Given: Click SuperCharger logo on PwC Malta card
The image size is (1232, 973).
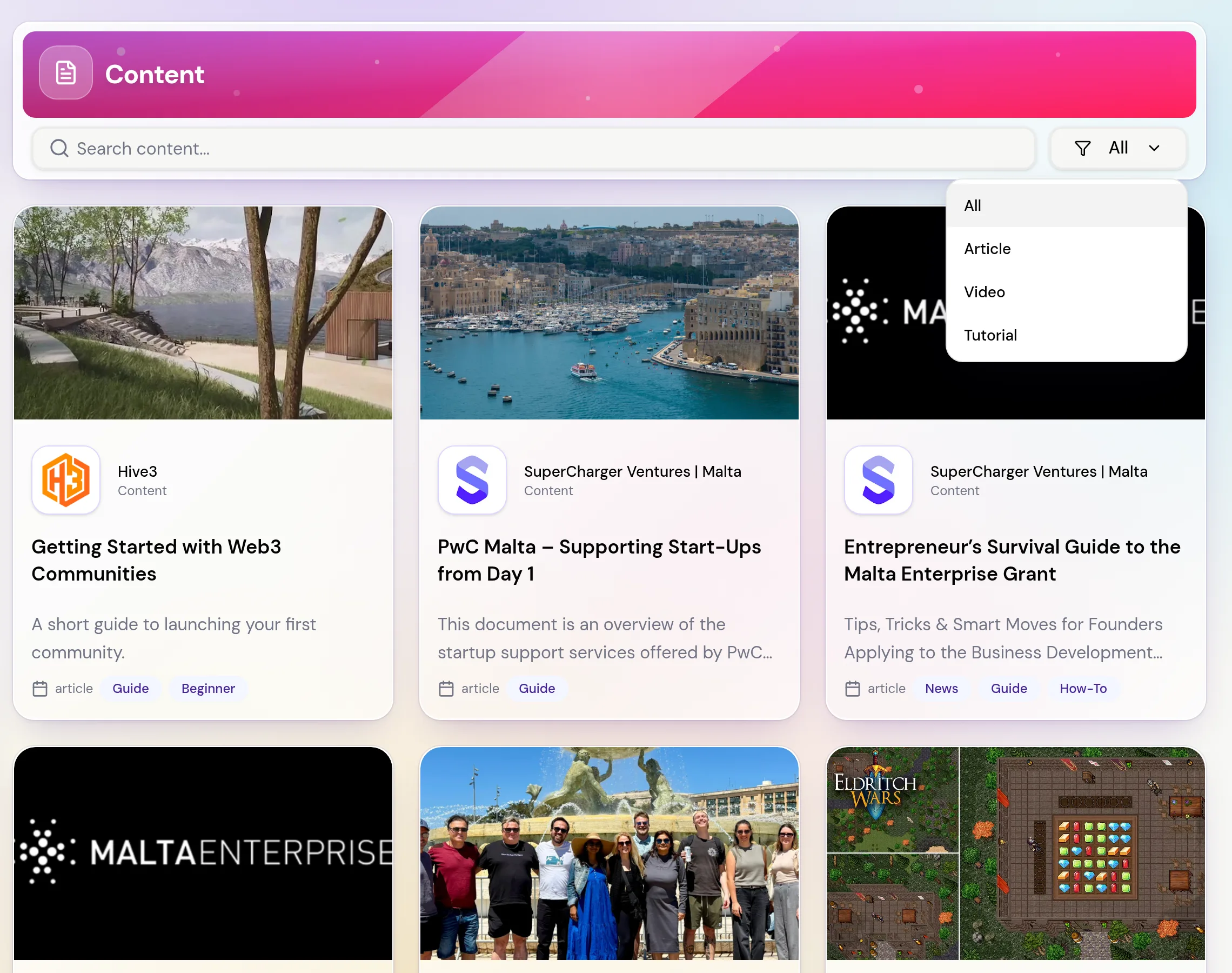Looking at the screenshot, I should coord(472,479).
